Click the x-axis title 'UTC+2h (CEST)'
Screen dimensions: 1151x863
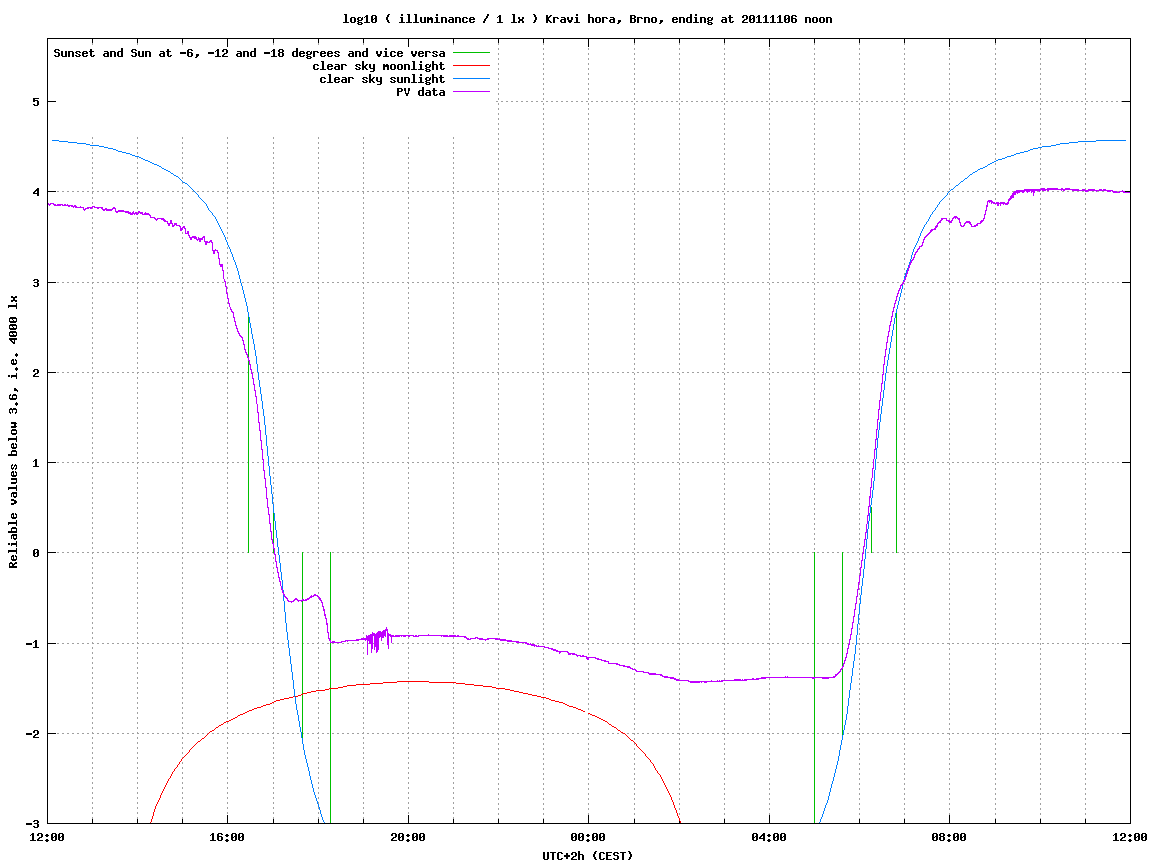tap(587, 856)
